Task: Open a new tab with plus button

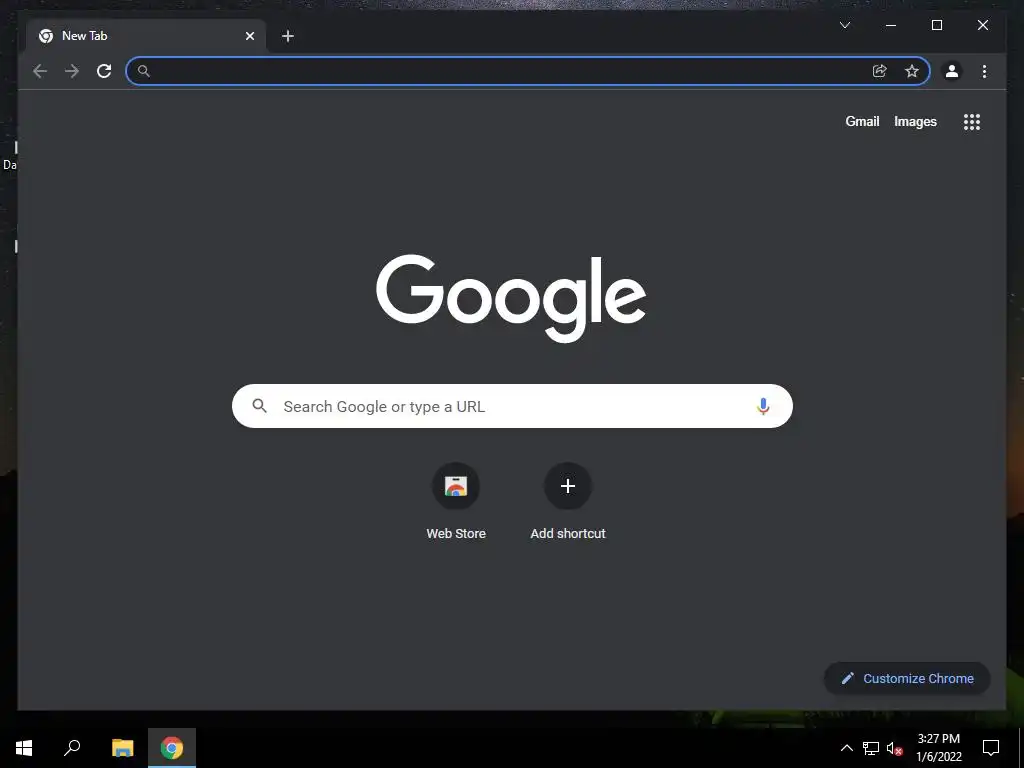Action: [288, 36]
